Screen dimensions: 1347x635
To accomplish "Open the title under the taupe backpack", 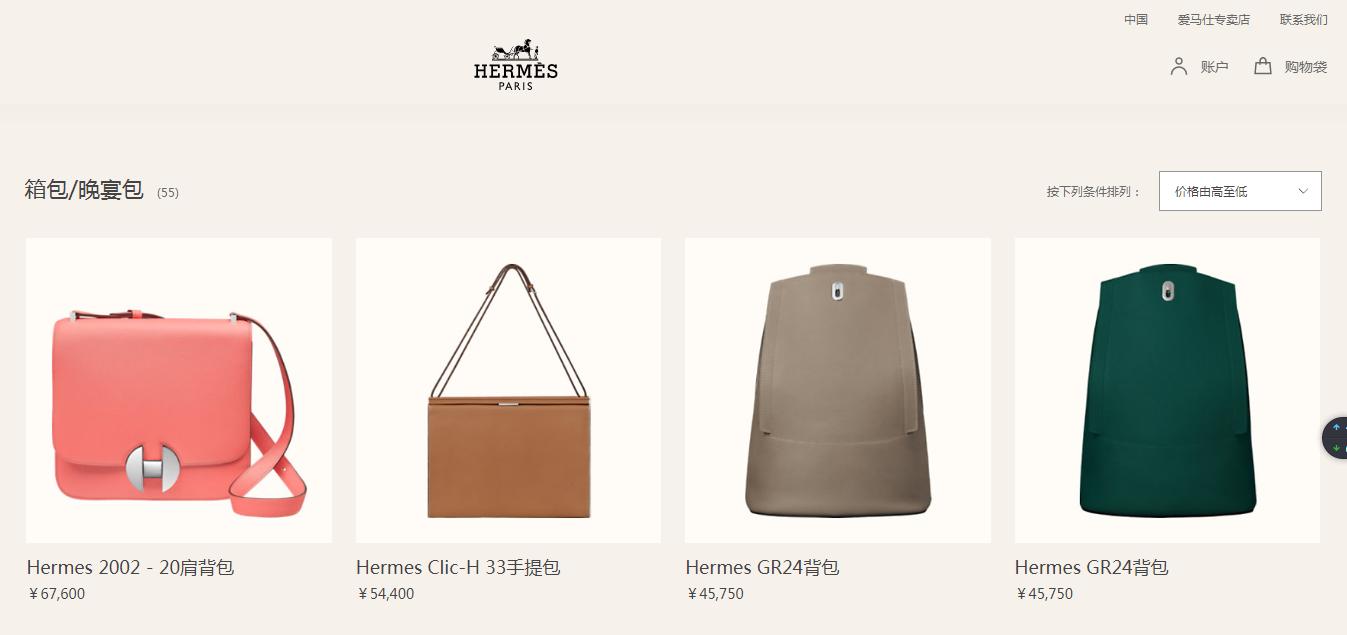I will [x=762, y=568].
